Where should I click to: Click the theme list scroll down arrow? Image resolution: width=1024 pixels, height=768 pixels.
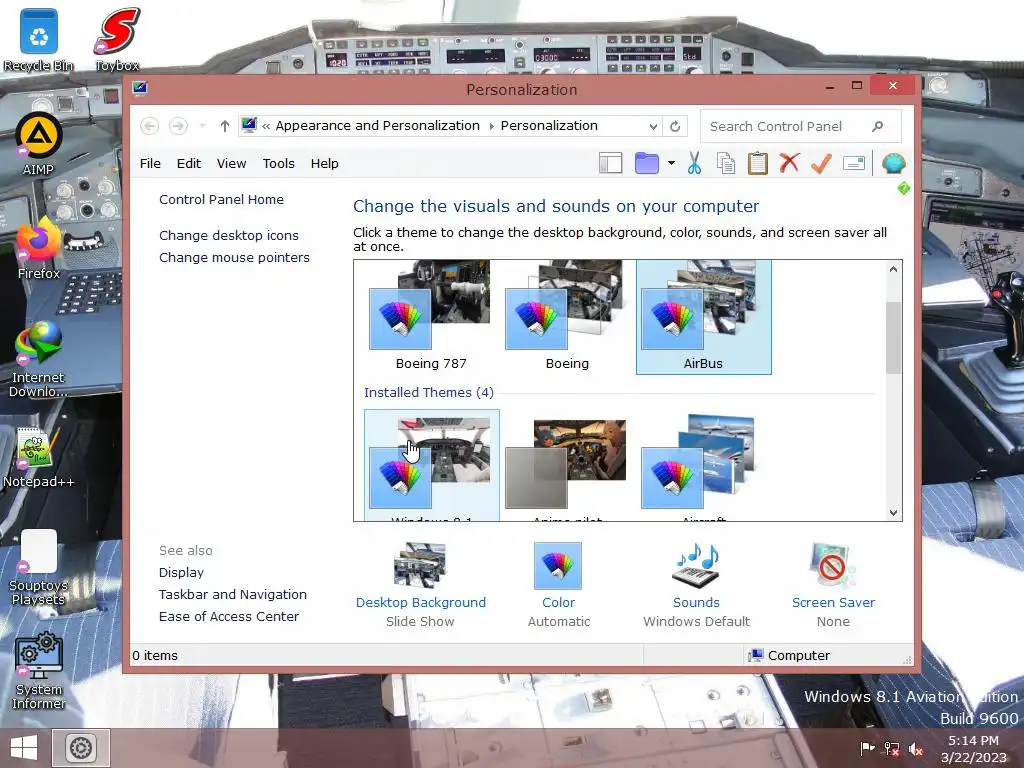893,513
